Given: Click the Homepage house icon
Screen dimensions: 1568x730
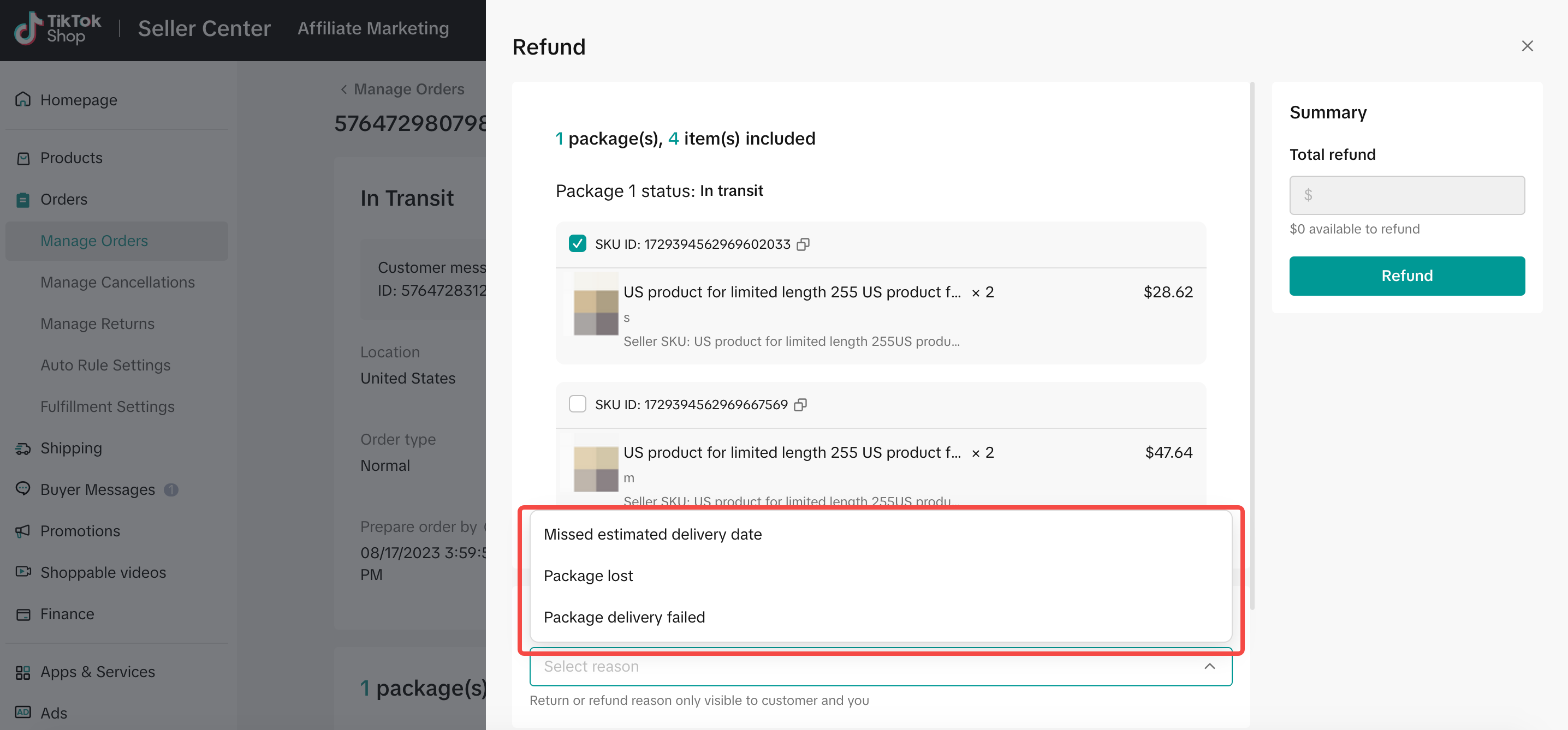Looking at the screenshot, I should (23, 99).
